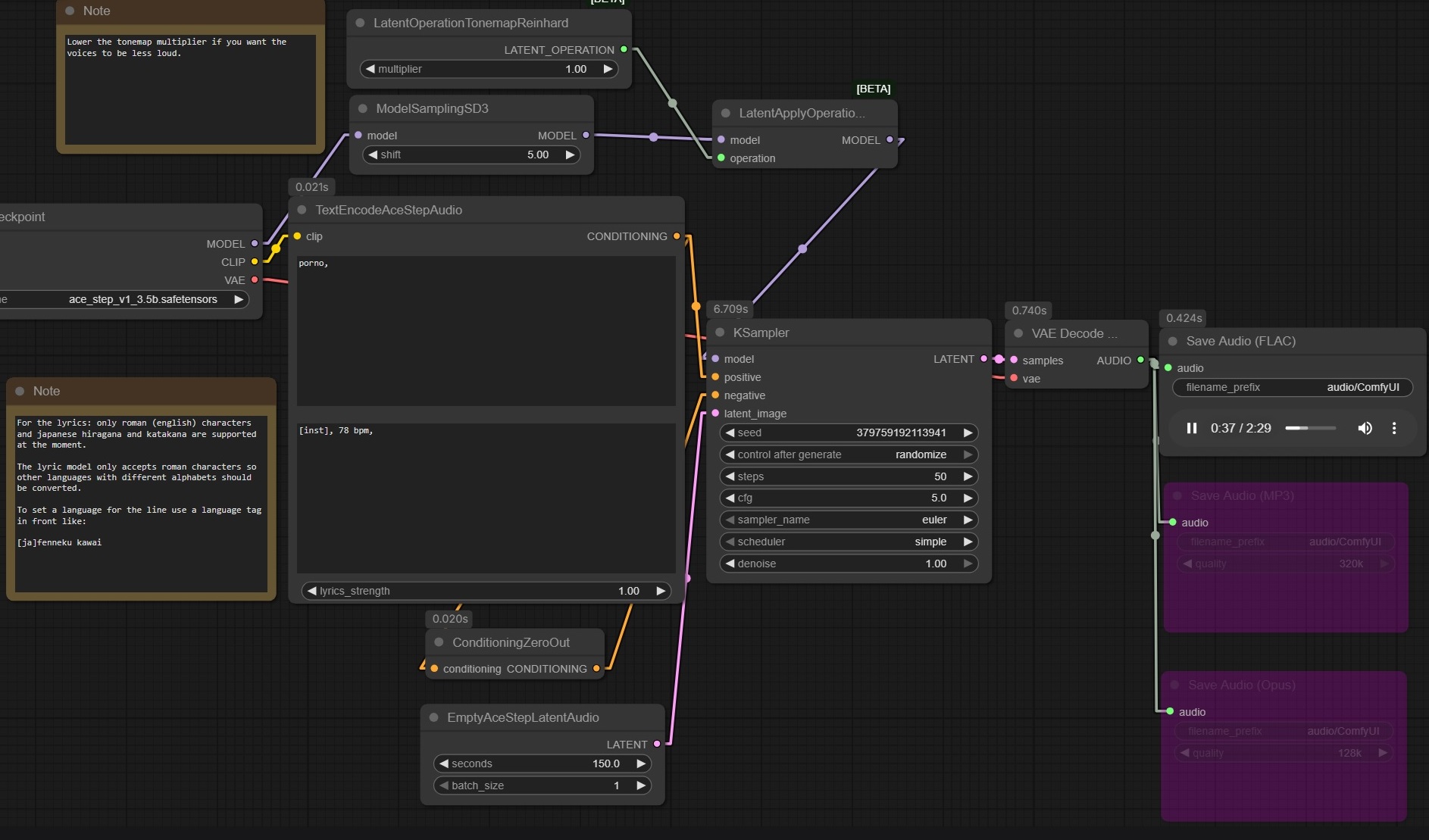Collapse the Note about lyric language tags

pyautogui.click(x=20, y=391)
